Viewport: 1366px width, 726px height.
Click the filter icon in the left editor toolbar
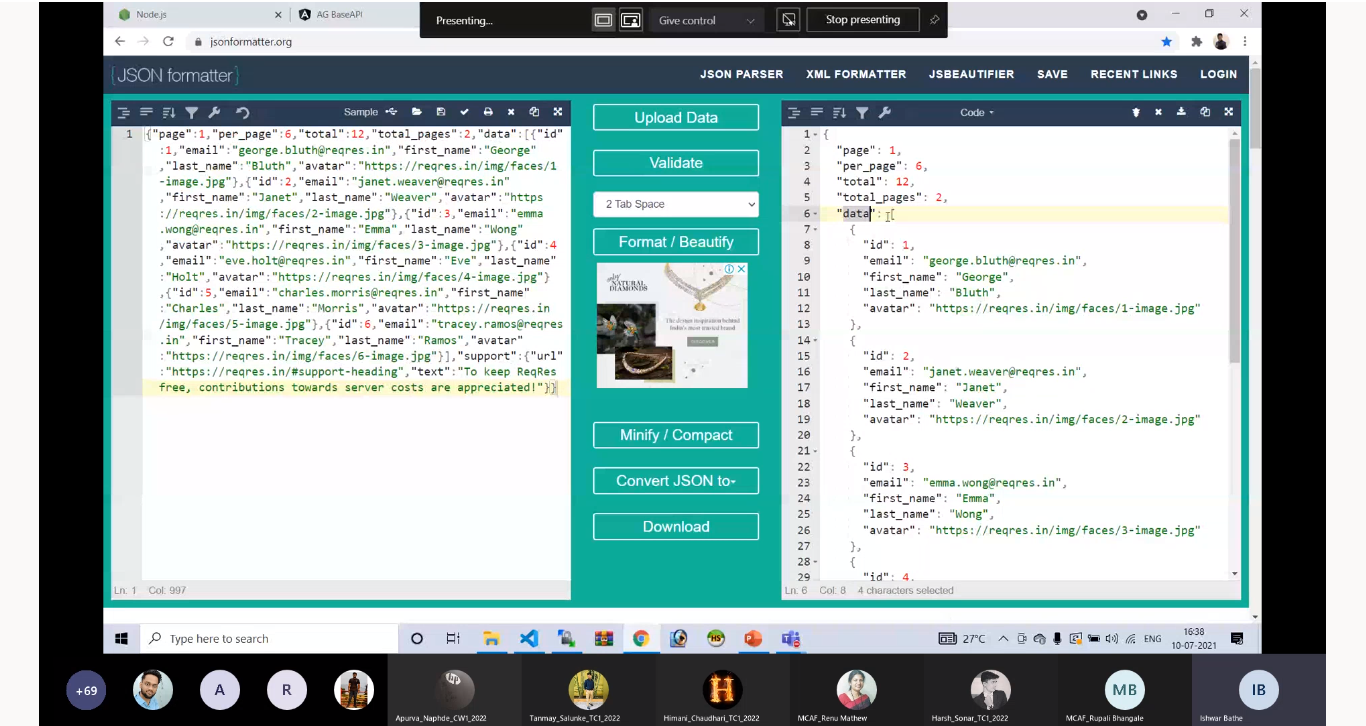point(191,113)
